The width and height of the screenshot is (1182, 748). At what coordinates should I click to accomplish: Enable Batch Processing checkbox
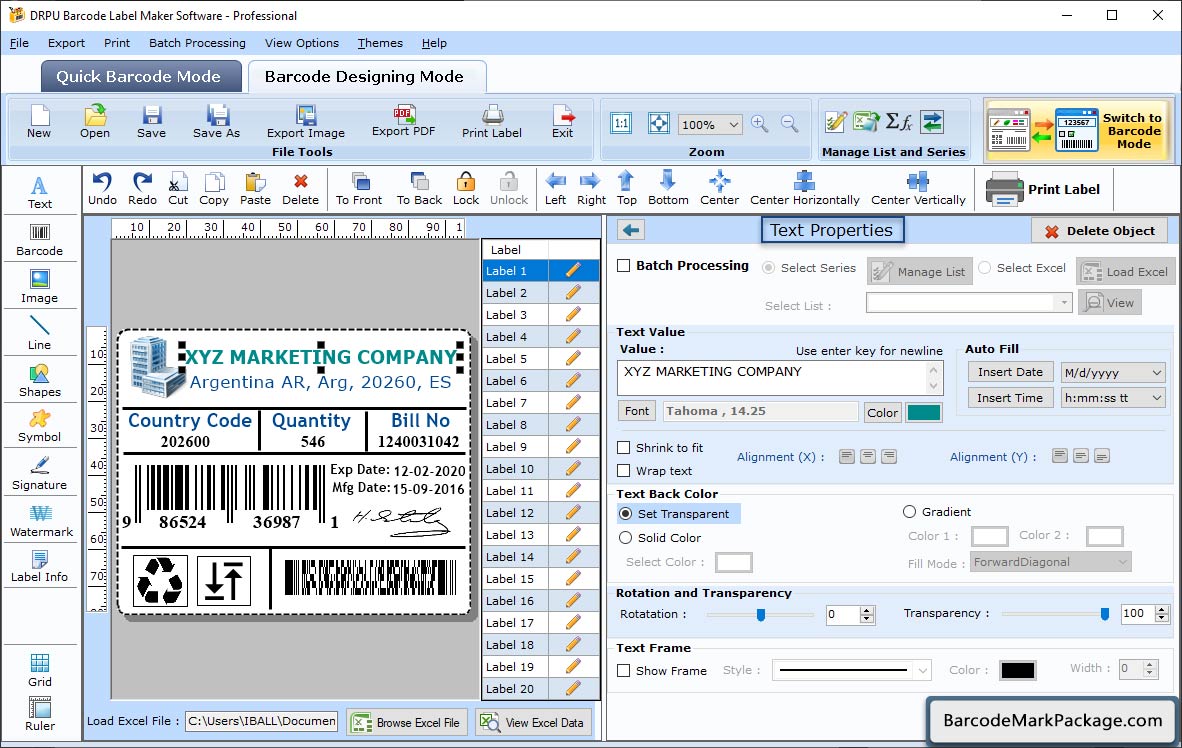coord(623,265)
